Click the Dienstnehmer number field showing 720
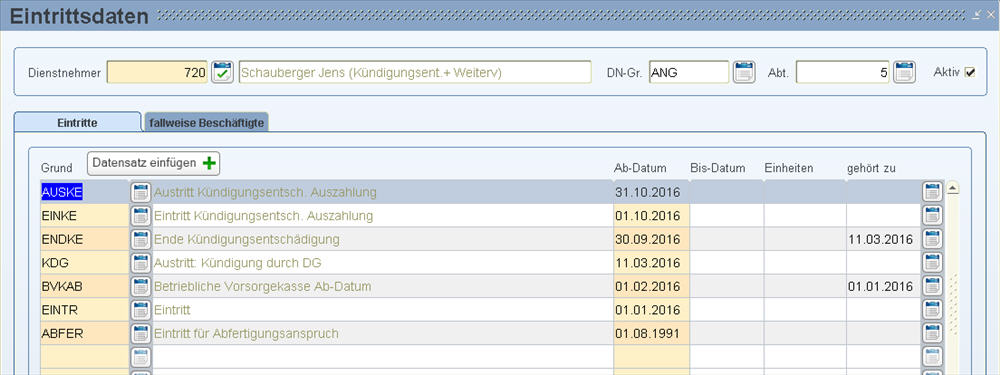This screenshot has width=1000, height=375. pos(158,73)
